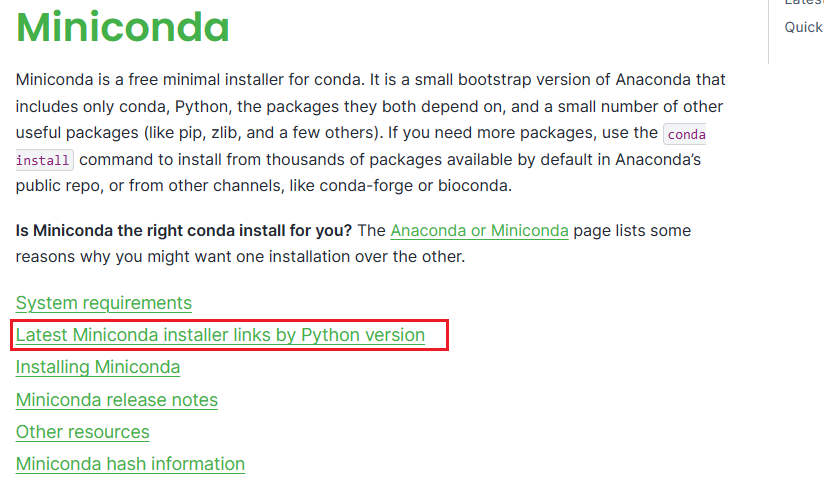This screenshot has height=493, width=824.
Task: Open the Other resources link
Action: (x=83, y=432)
